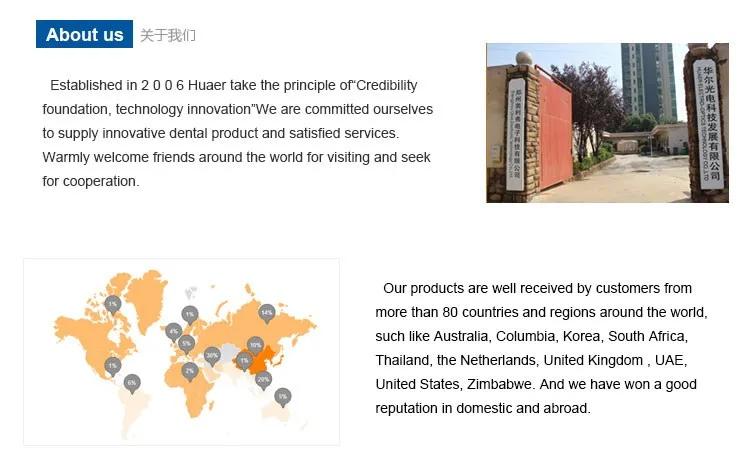
Task: Select the 1% pin over Scandinavia
Action: point(189,314)
